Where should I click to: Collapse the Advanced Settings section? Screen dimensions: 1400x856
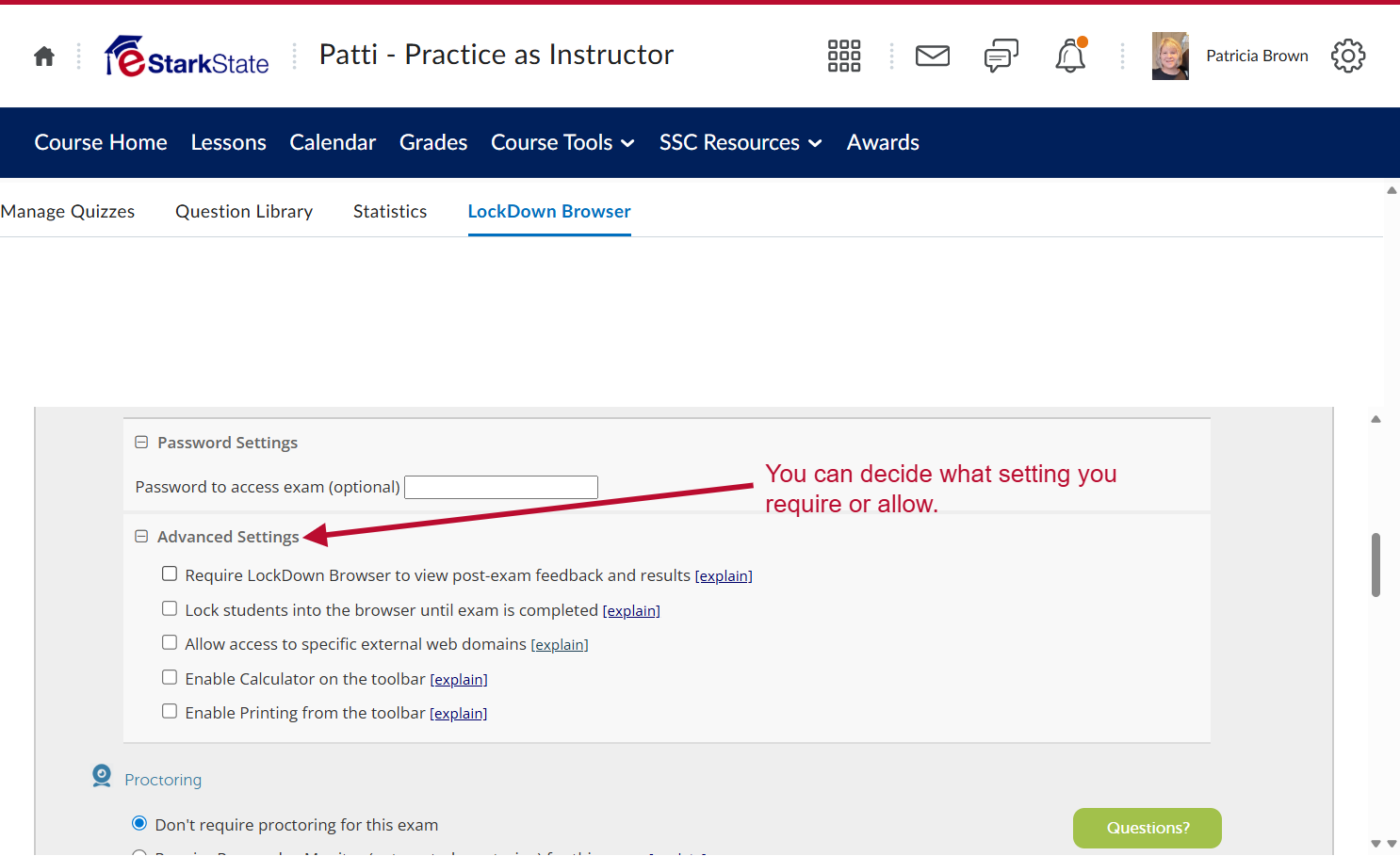pos(141,536)
